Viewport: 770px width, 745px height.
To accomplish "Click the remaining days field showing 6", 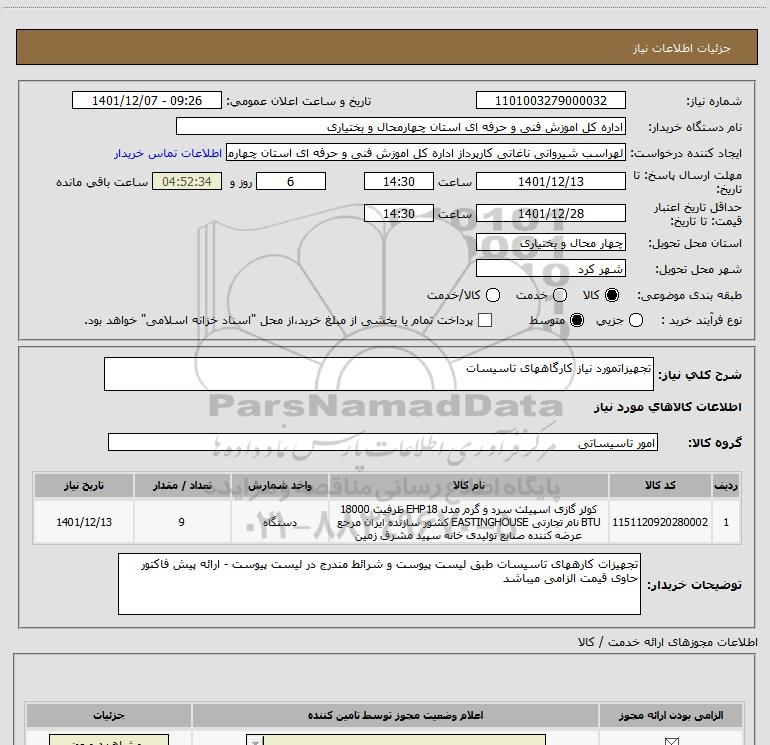I will pos(291,181).
